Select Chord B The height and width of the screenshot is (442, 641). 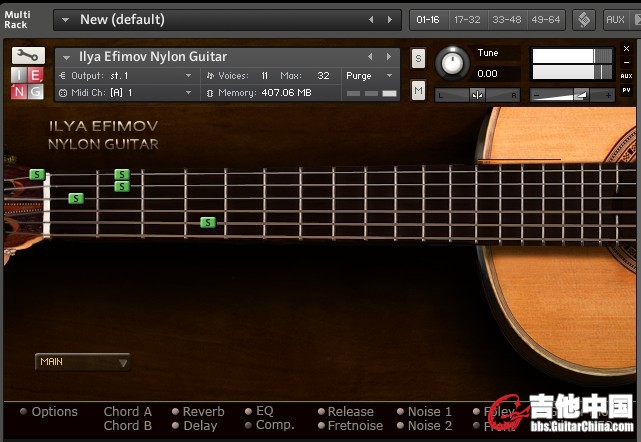[128, 426]
